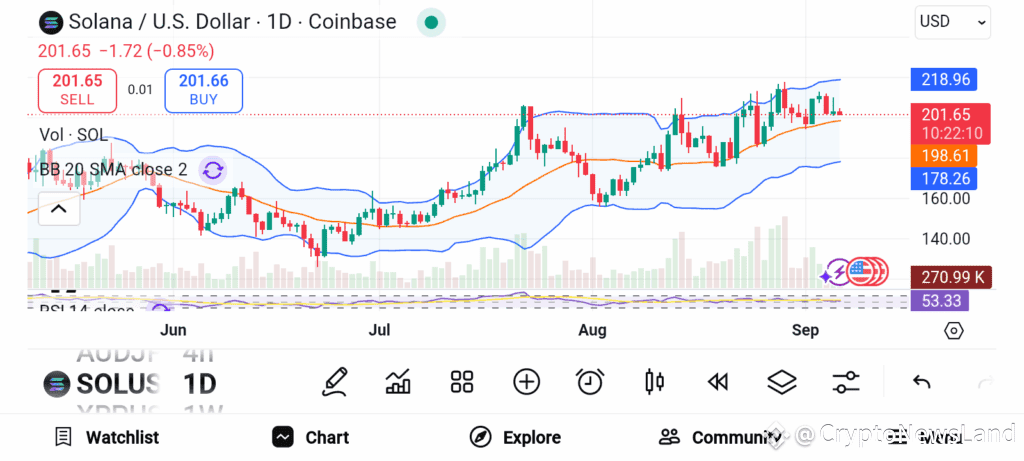This screenshot has width=1024, height=461.
Task: Switch to the Watchlist tab
Action: pyautogui.click(x=106, y=437)
